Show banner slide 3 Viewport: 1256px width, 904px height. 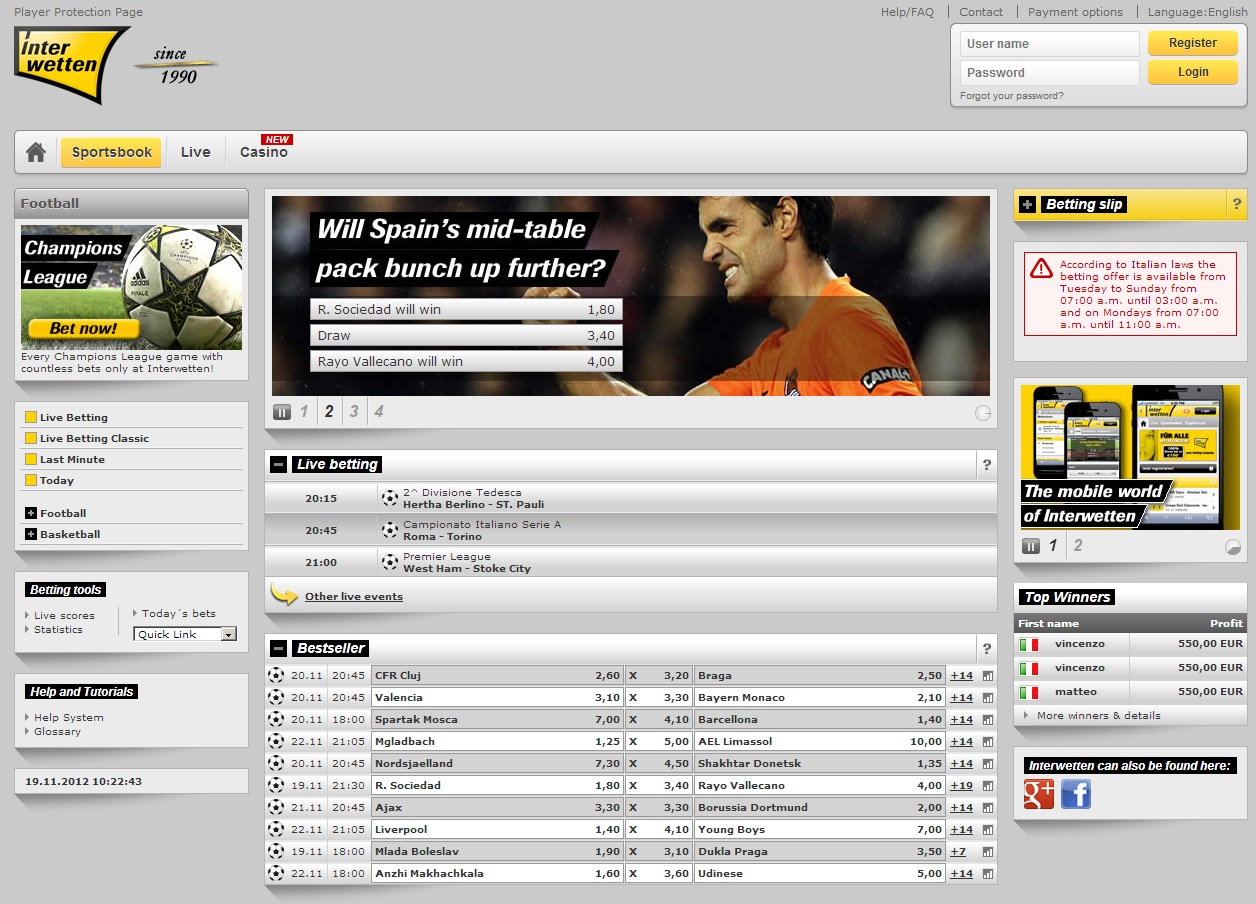(x=354, y=411)
